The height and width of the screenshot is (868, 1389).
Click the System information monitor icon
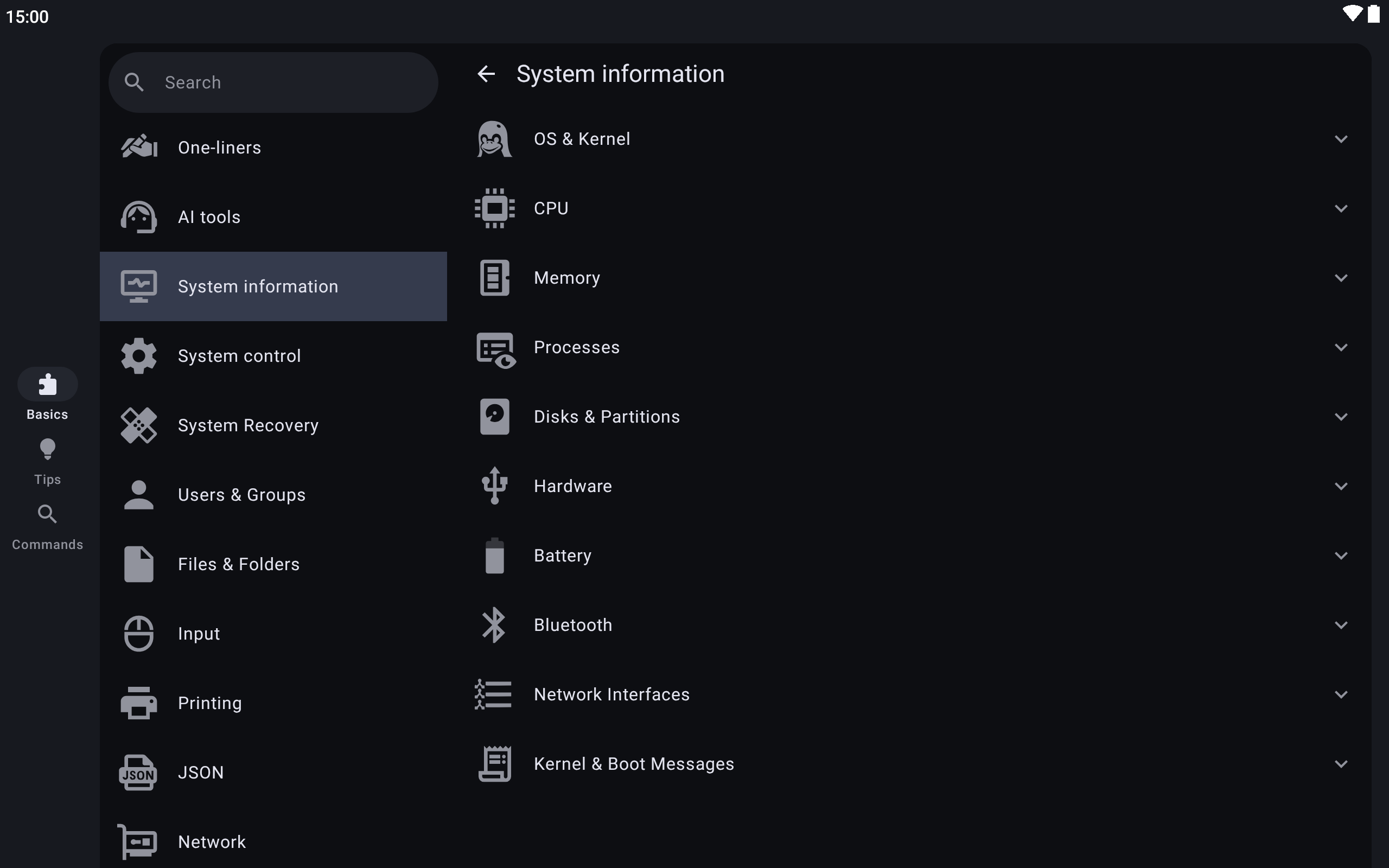point(139,286)
